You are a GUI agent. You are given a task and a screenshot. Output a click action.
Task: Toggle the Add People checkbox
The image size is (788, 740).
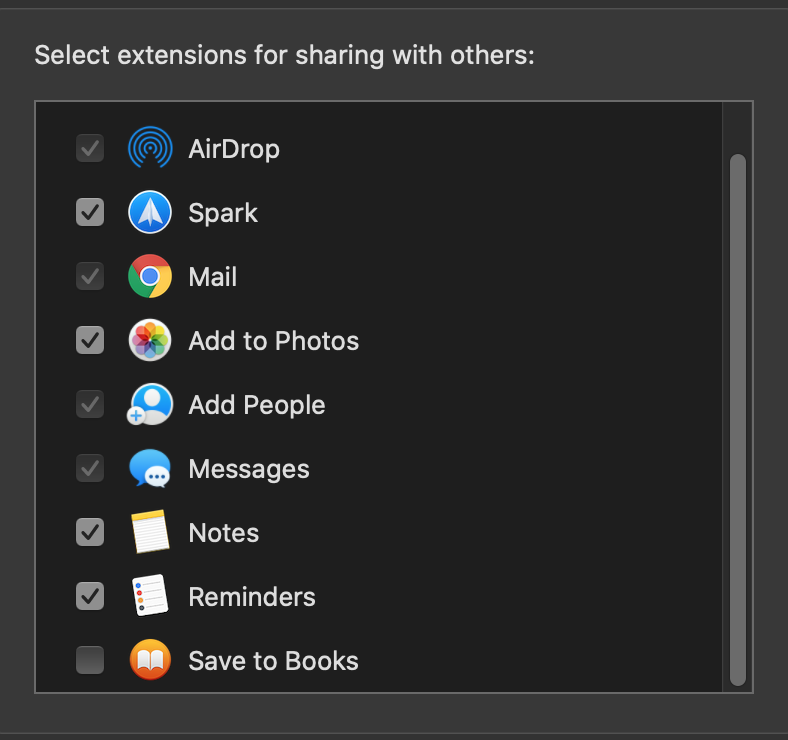click(x=90, y=404)
